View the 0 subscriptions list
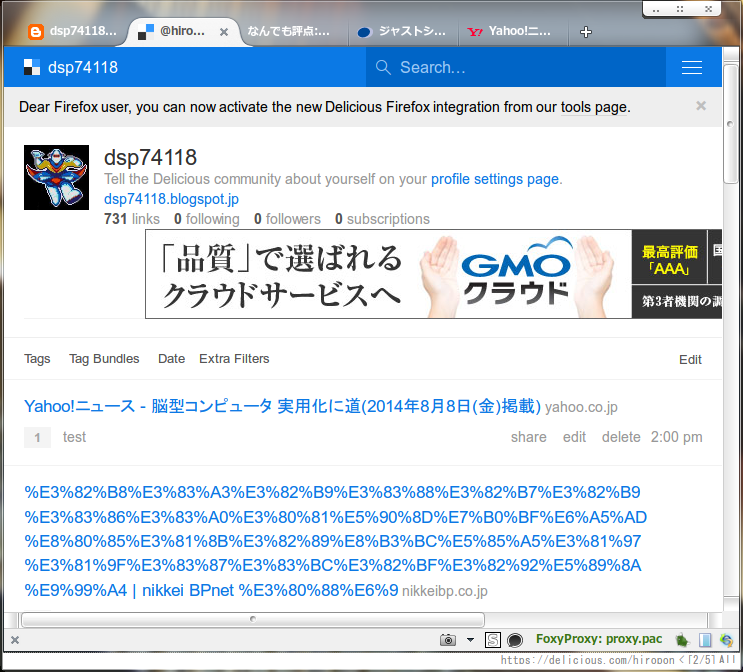The height and width of the screenshot is (672, 743). point(382,219)
